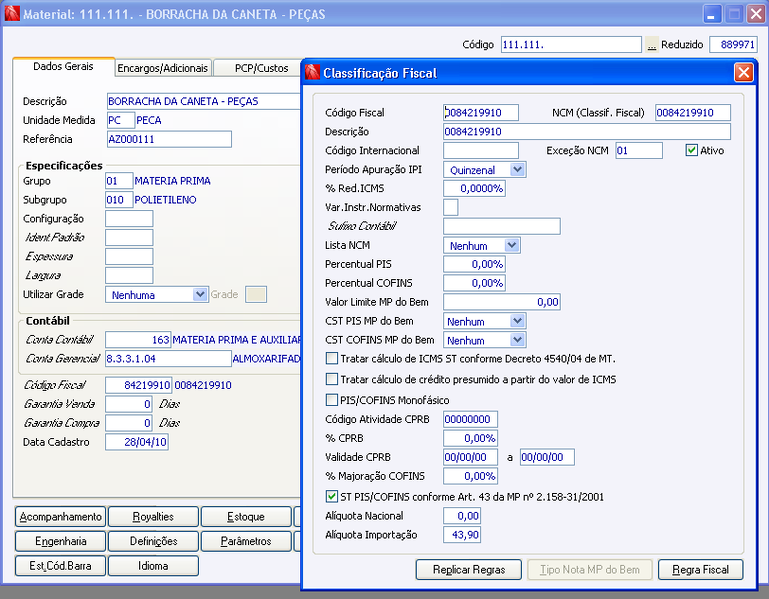The width and height of the screenshot is (769, 599).
Task: Click the Descrição field BORRACHA DA CANETA
Action: (204, 101)
